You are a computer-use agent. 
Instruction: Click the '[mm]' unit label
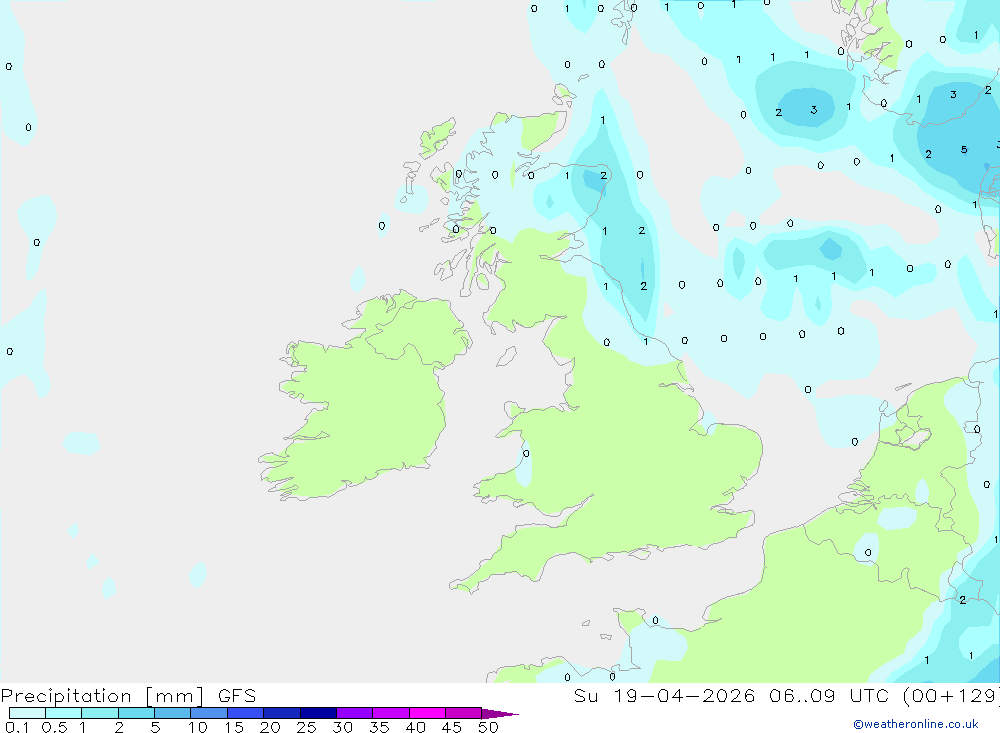[x=175, y=696]
